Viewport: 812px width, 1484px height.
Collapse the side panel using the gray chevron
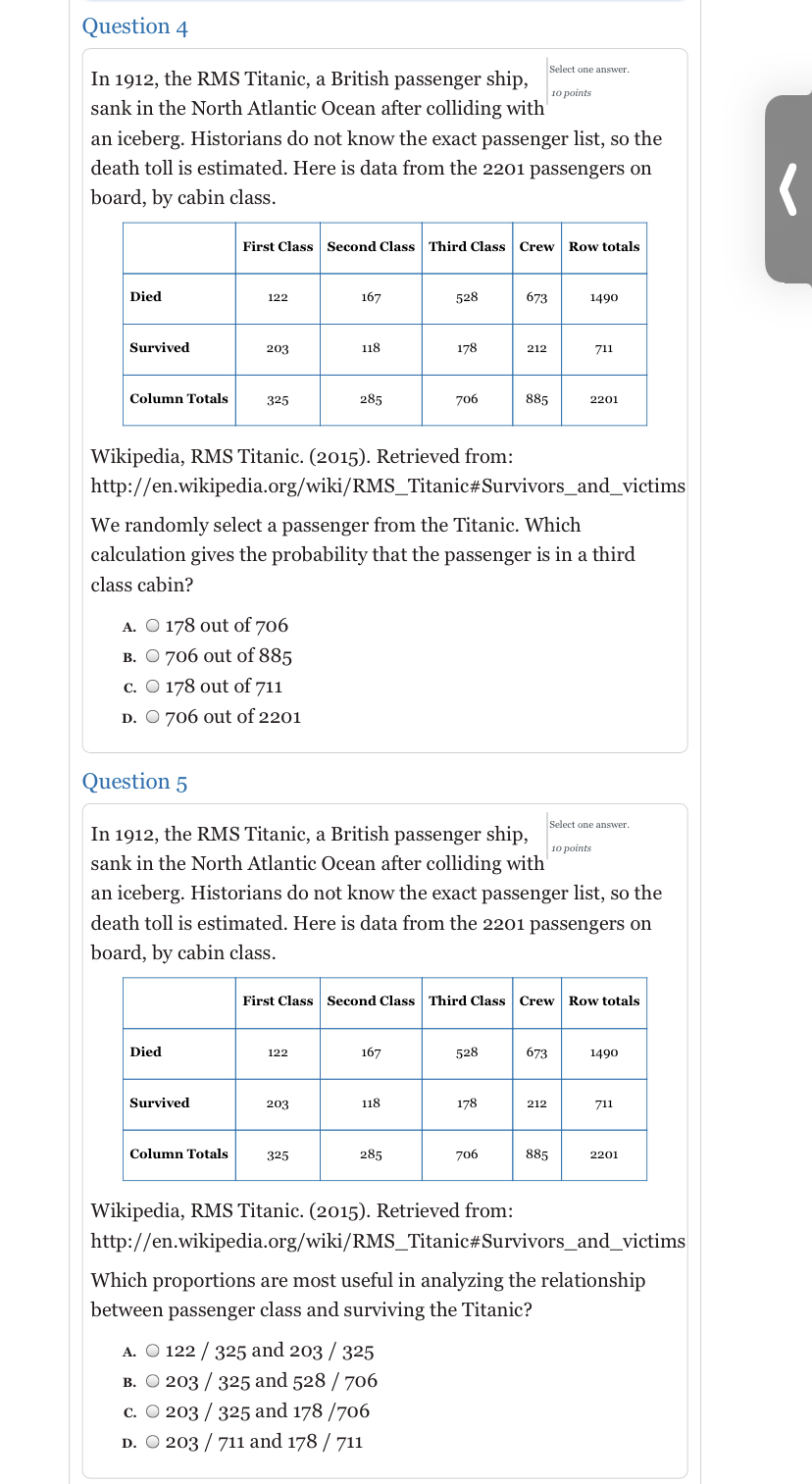(789, 188)
